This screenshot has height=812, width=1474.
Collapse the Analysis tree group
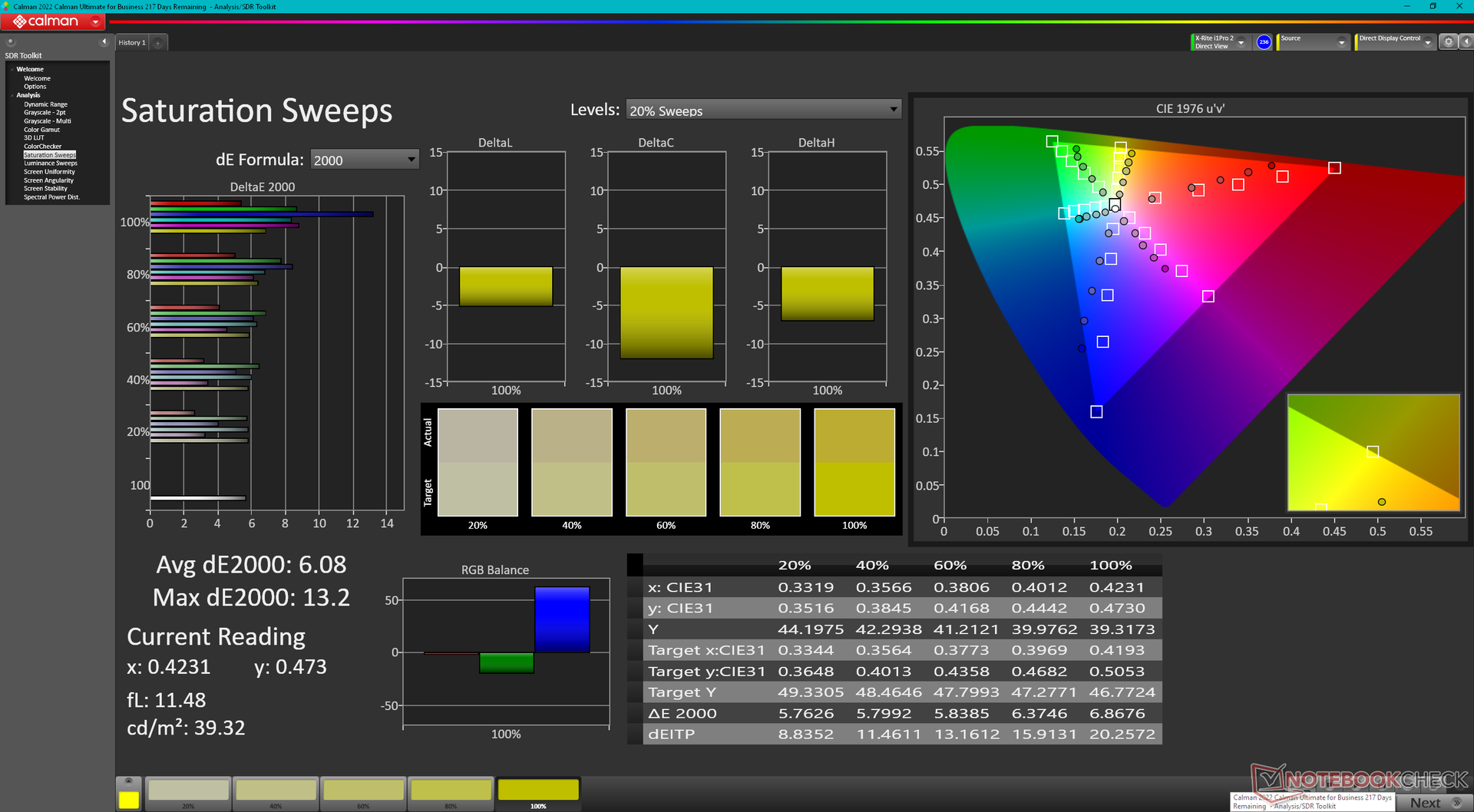pyautogui.click(x=12, y=95)
